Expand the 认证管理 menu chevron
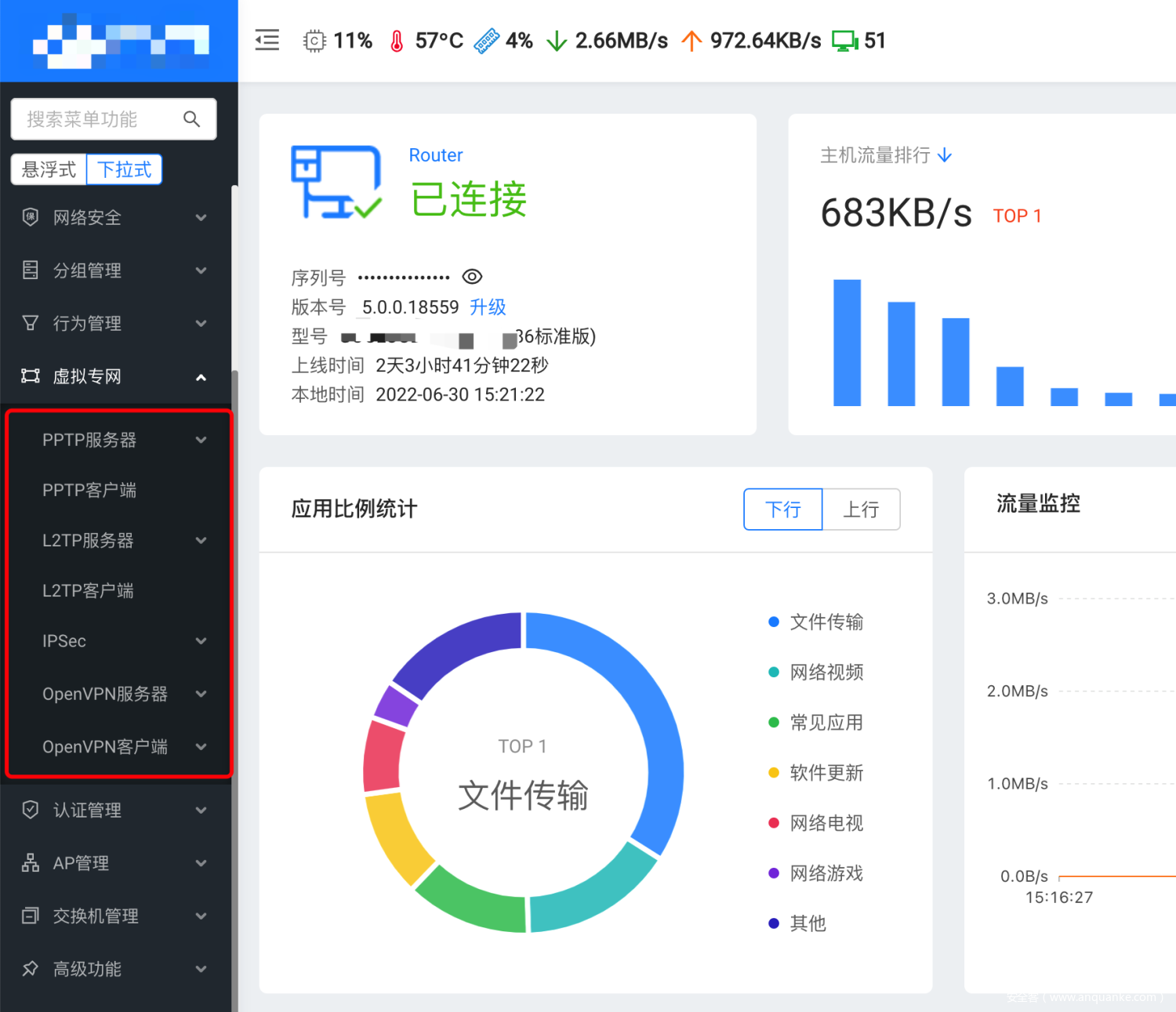The height and width of the screenshot is (1012, 1176). pos(201,810)
